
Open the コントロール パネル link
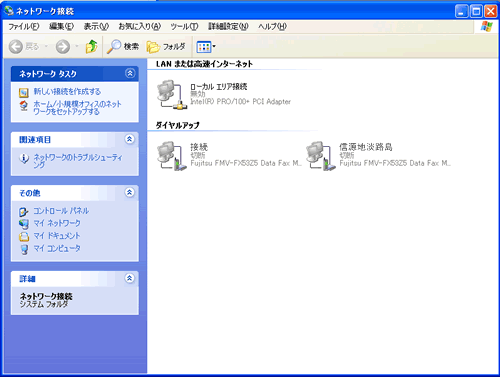tap(61, 211)
